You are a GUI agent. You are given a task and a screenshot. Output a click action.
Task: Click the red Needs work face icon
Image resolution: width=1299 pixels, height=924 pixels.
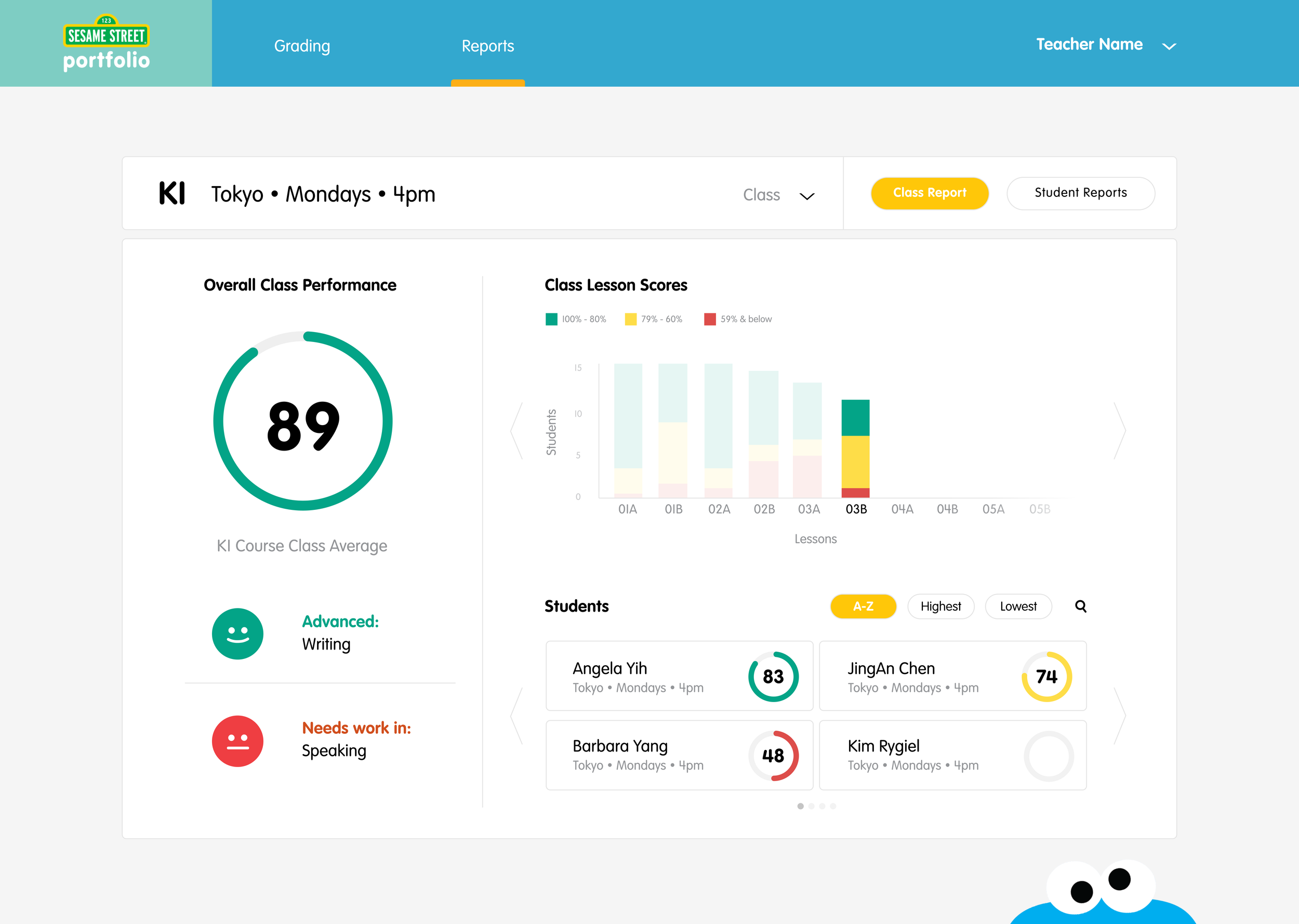coord(238,741)
